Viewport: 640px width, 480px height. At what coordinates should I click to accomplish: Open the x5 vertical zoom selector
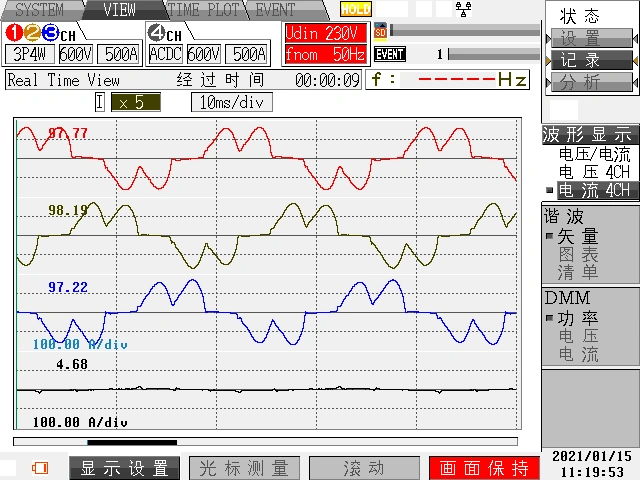coord(136,102)
